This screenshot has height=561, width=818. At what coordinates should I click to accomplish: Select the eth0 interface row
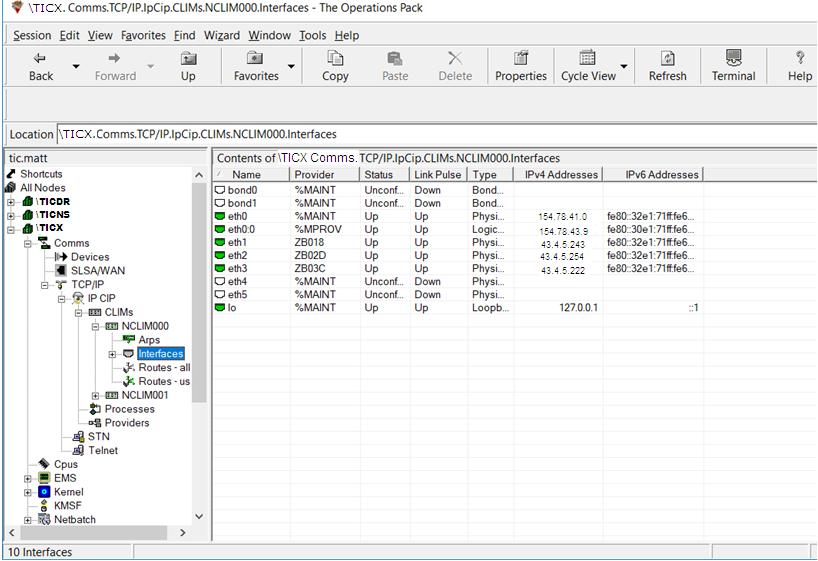coord(238,216)
